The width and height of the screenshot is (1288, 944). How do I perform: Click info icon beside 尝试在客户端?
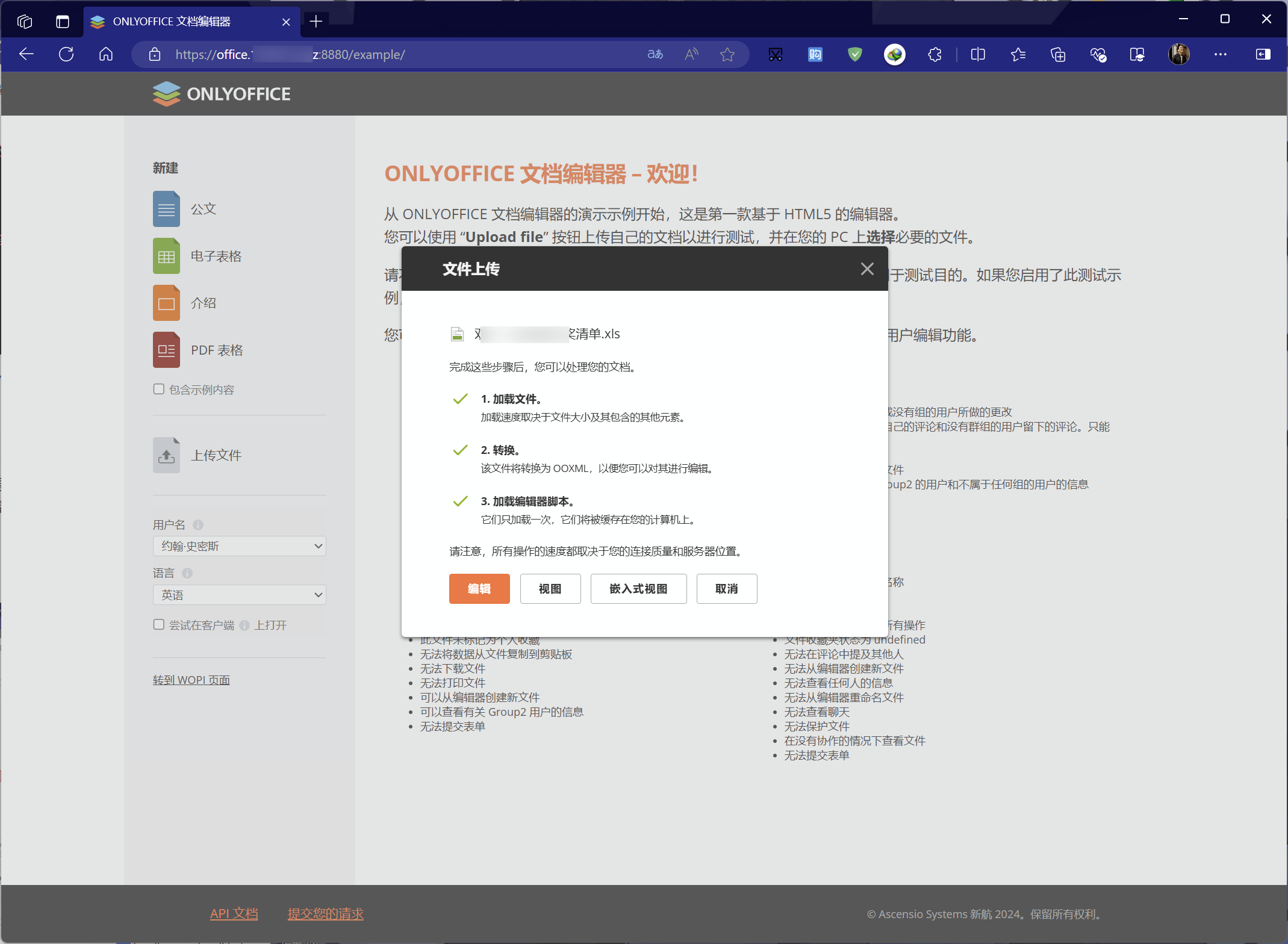coord(244,626)
